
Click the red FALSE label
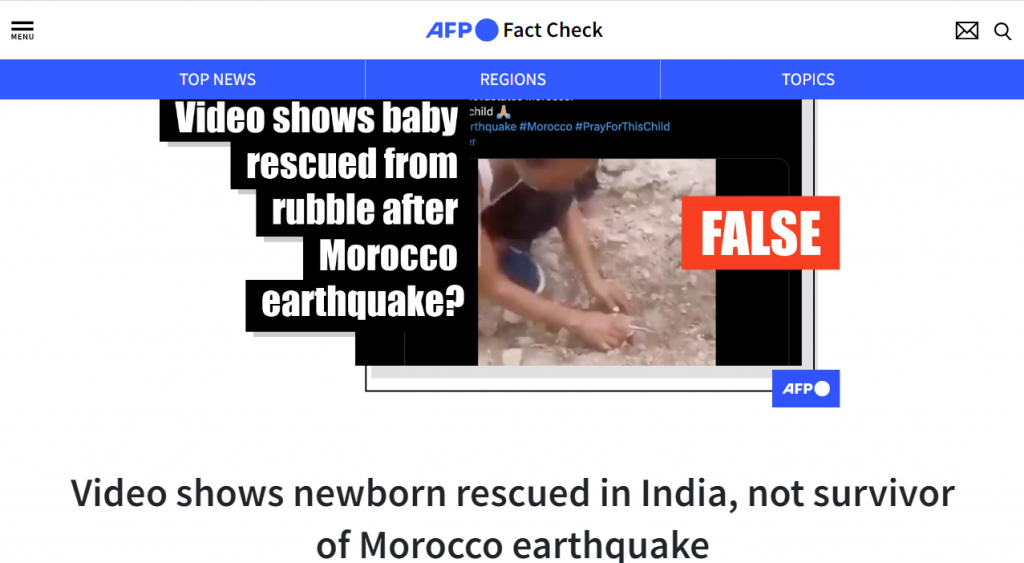pos(761,233)
